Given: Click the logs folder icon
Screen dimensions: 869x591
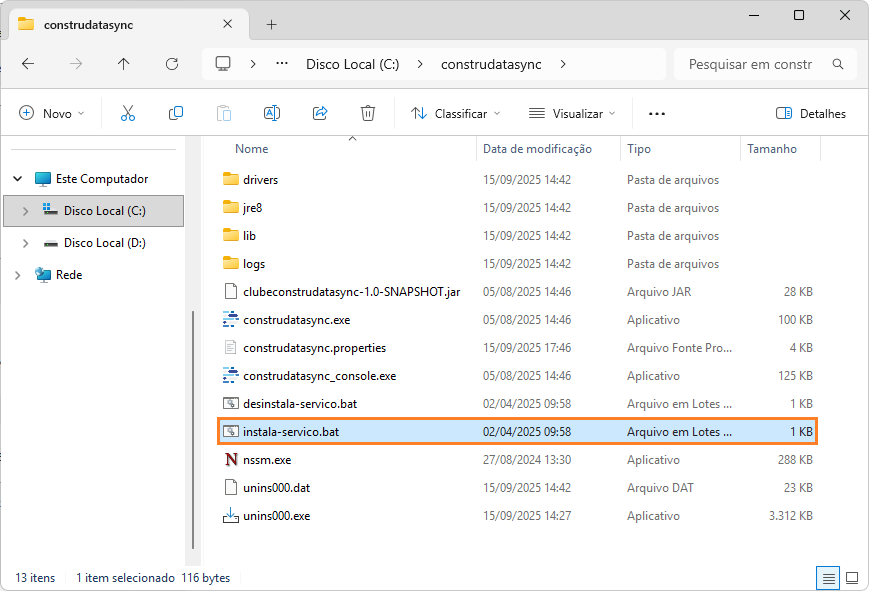Looking at the screenshot, I should pyautogui.click(x=231, y=263).
